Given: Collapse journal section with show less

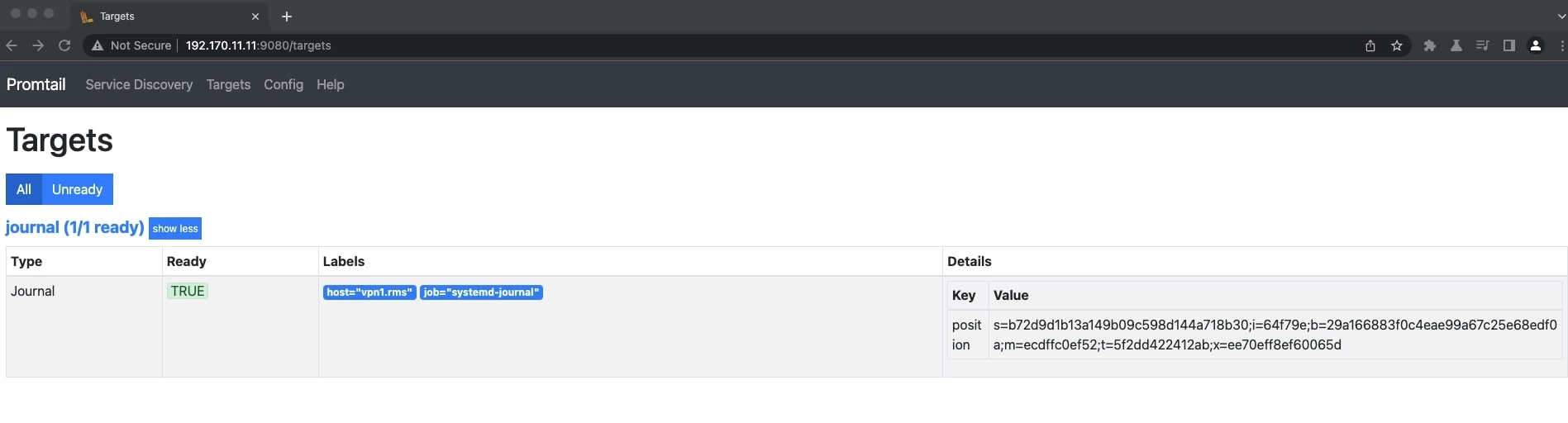Looking at the screenshot, I should click(175, 229).
